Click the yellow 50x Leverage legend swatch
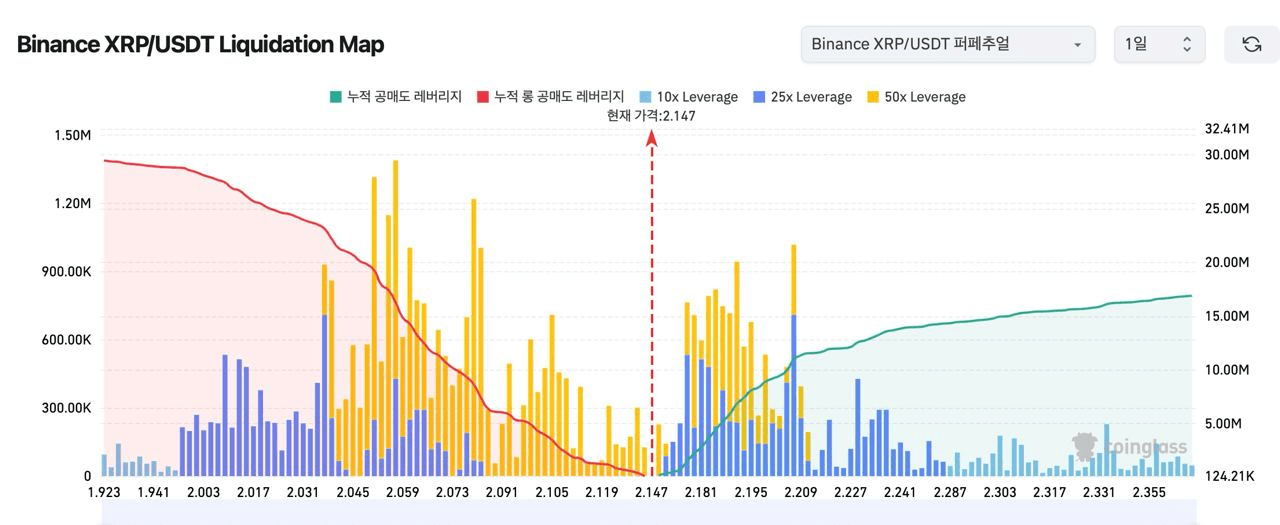1280x525 pixels. pos(872,97)
